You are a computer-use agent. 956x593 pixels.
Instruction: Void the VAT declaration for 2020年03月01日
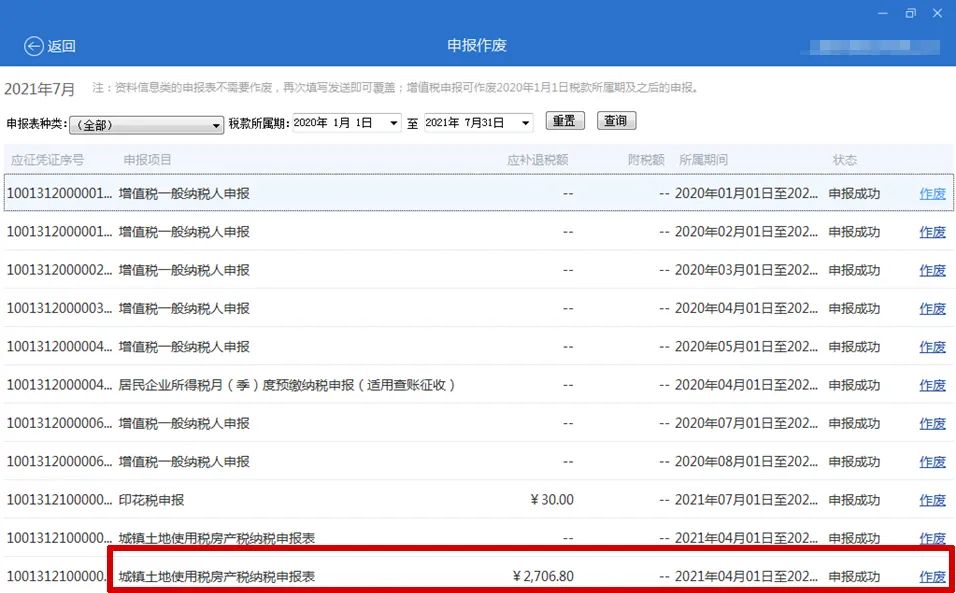click(x=932, y=271)
